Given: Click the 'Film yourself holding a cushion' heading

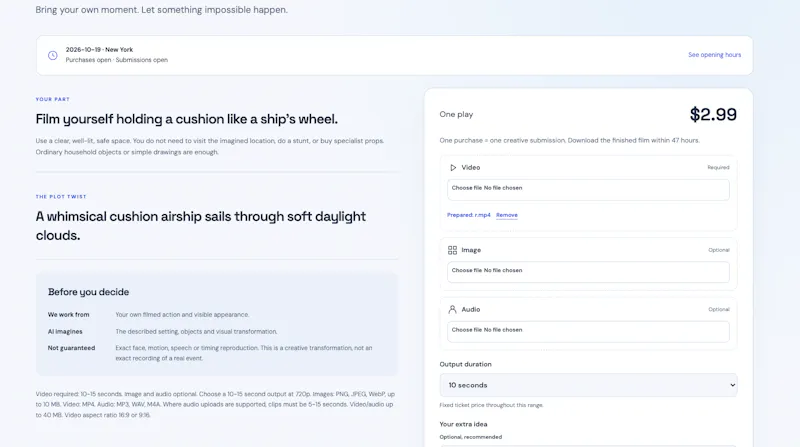Looking at the screenshot, I should coord(186,119).
